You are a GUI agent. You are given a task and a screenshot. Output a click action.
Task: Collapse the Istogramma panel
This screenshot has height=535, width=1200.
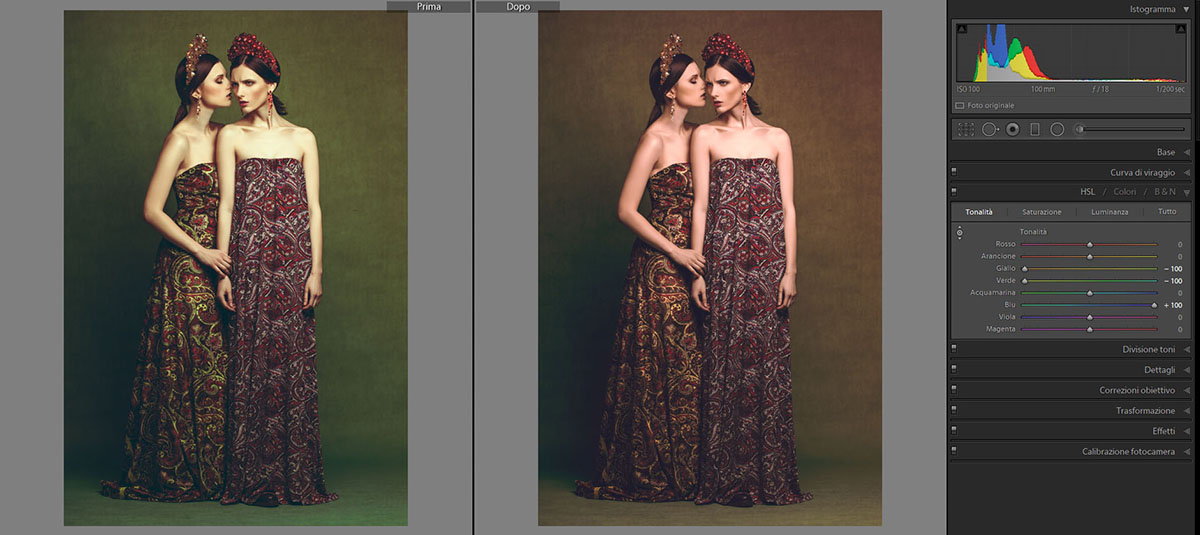[1186, 8]
